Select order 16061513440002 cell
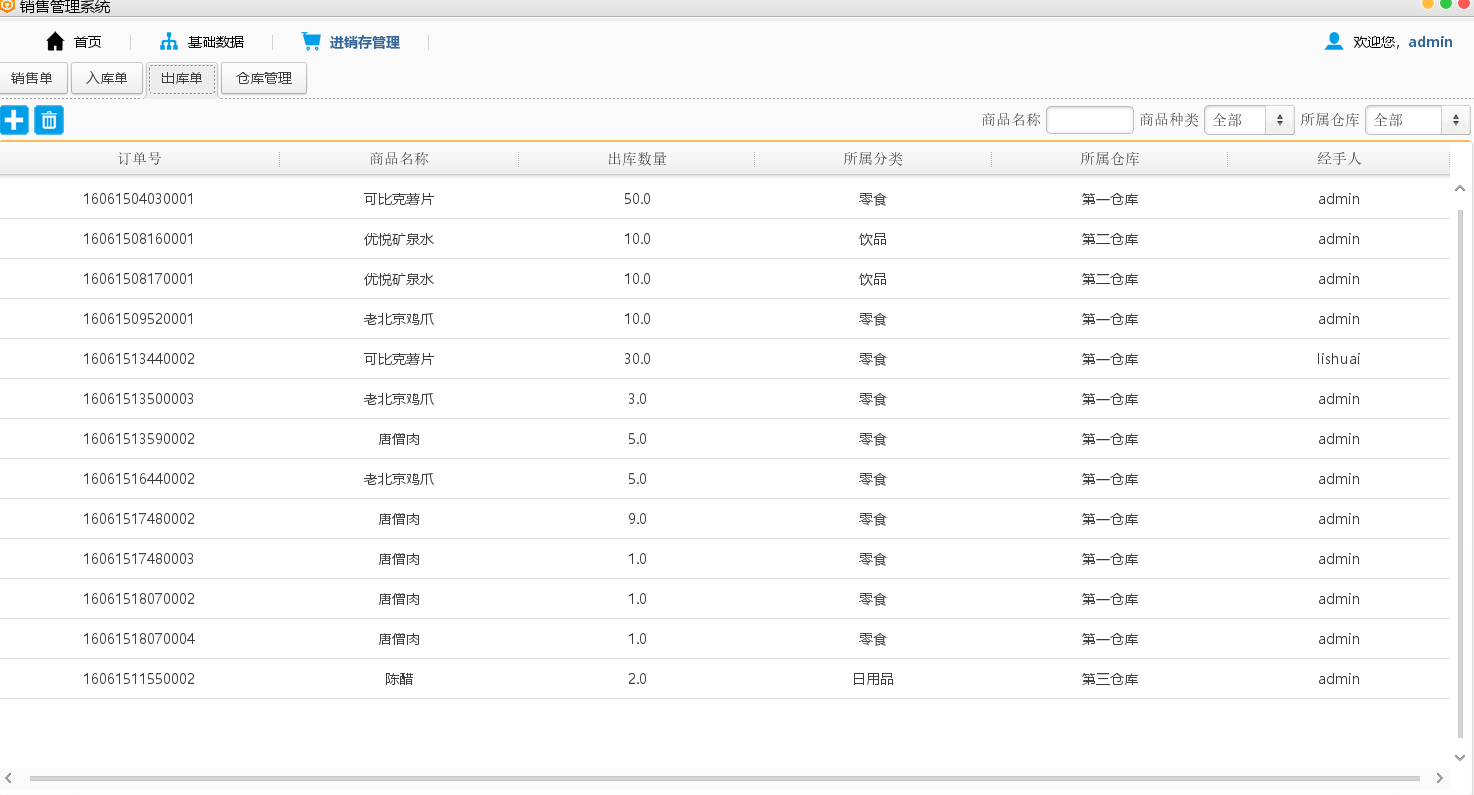 pos(139,359)
